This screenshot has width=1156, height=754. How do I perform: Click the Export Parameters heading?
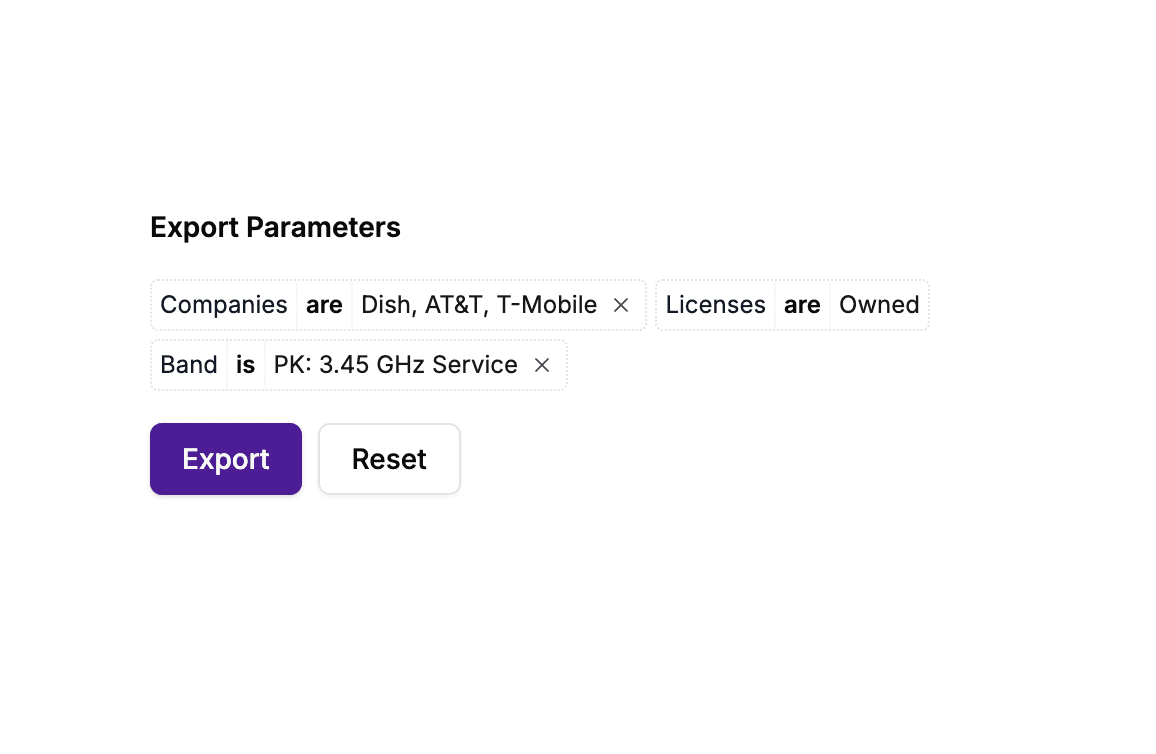[275, 228]
